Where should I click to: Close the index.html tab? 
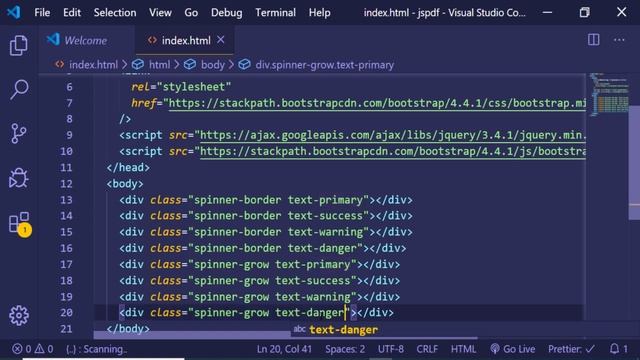(221, 40)
